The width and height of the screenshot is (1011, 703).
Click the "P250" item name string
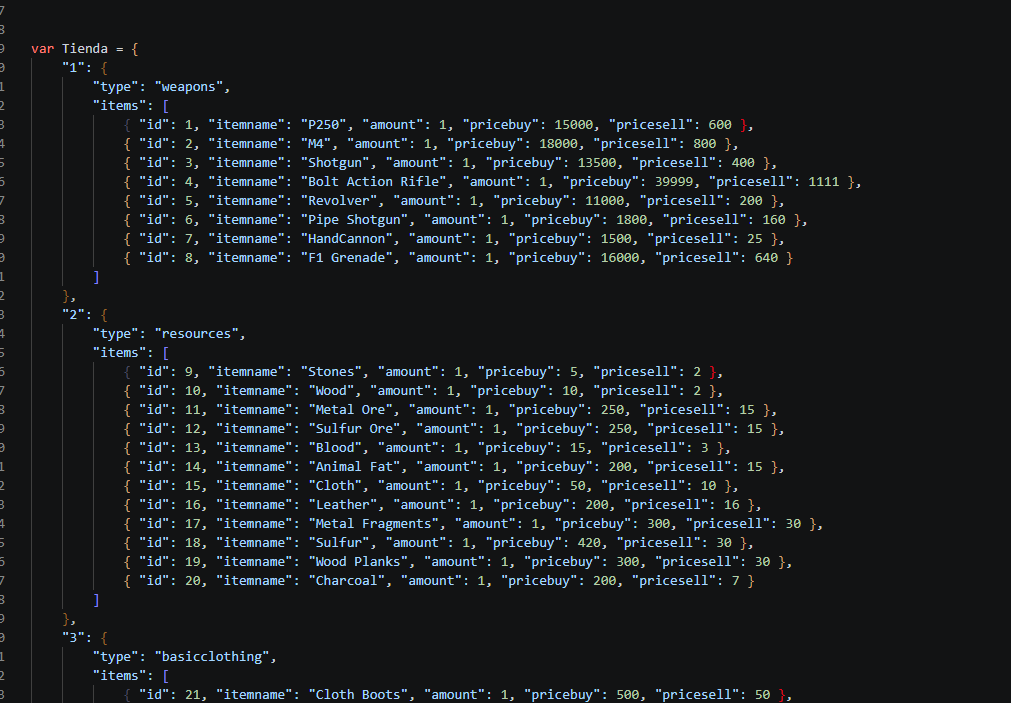pos(327,124)
